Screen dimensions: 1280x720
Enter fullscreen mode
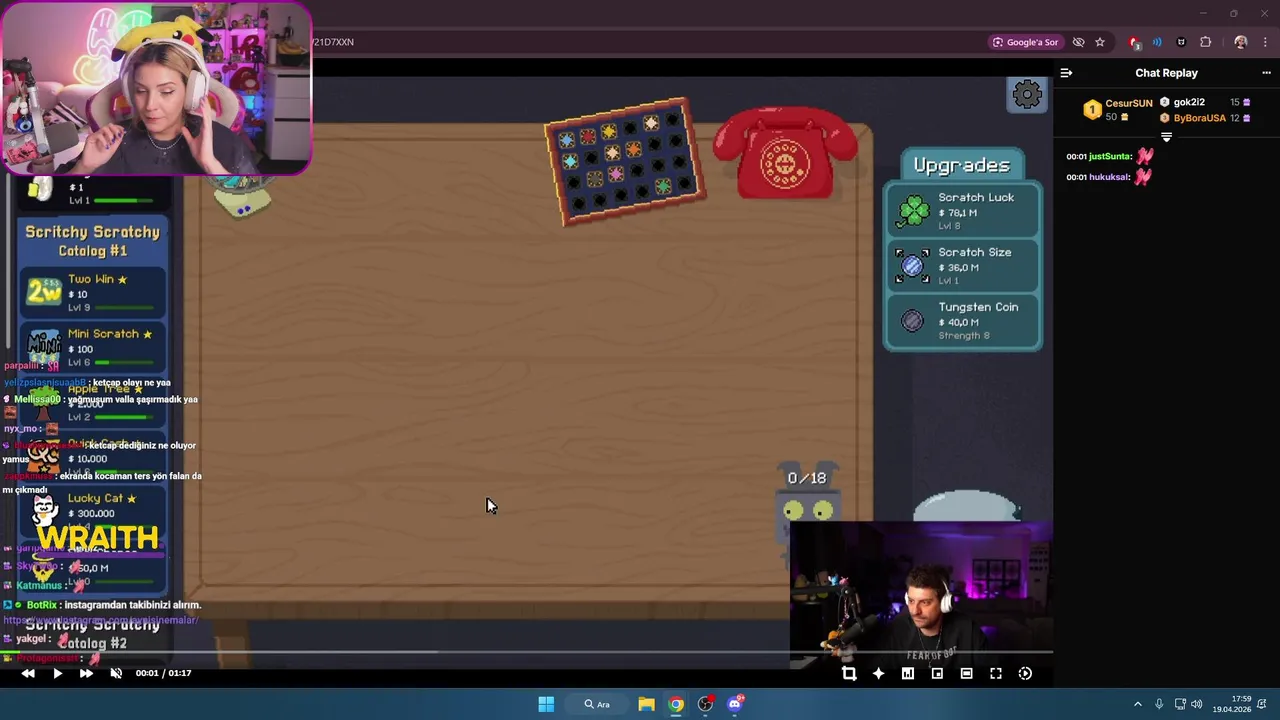pos(996,673)
